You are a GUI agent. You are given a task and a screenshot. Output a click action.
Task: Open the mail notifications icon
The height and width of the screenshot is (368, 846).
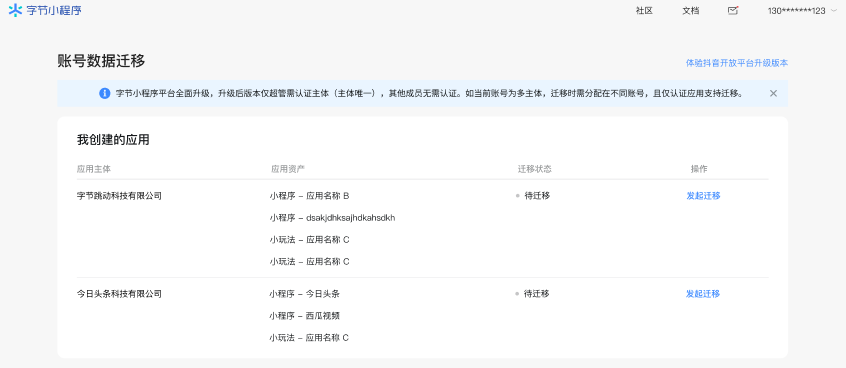[x=733, y=10]
